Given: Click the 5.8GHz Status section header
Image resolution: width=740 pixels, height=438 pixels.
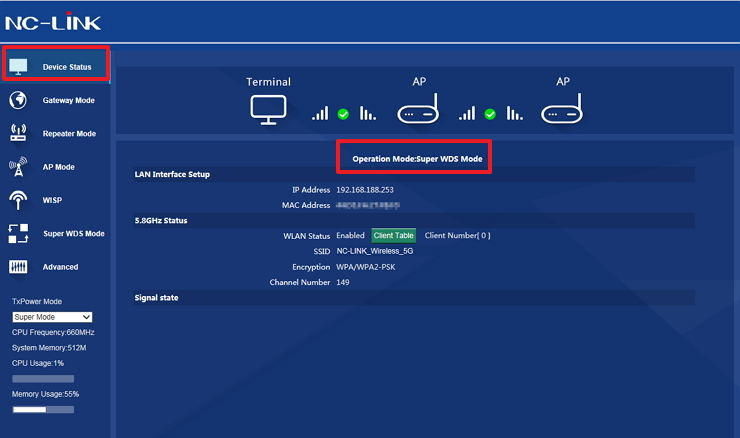Looking at the screenshot, I should tap(413, 220).
